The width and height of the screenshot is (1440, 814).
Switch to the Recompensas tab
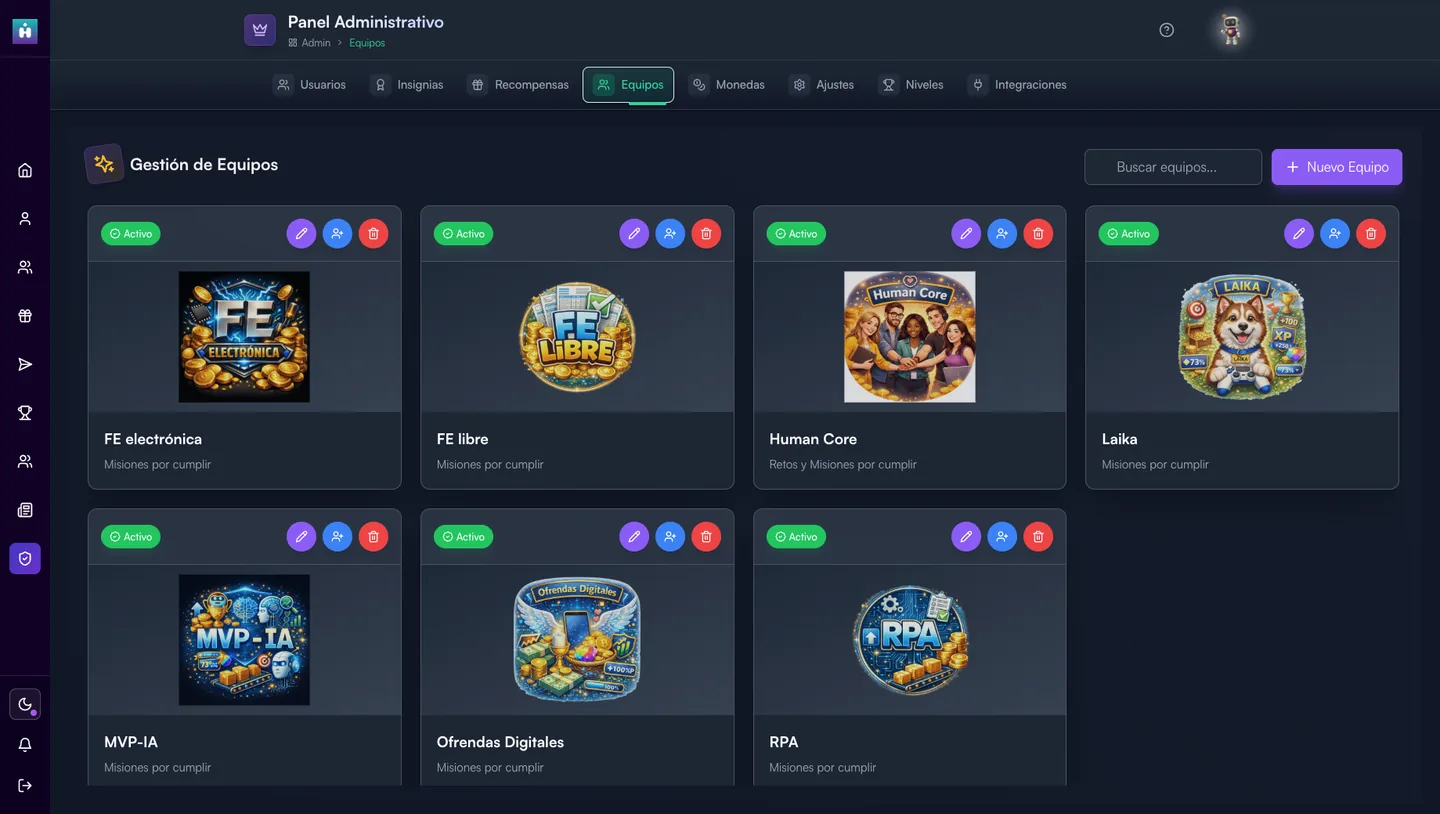(x=519, y=85)
